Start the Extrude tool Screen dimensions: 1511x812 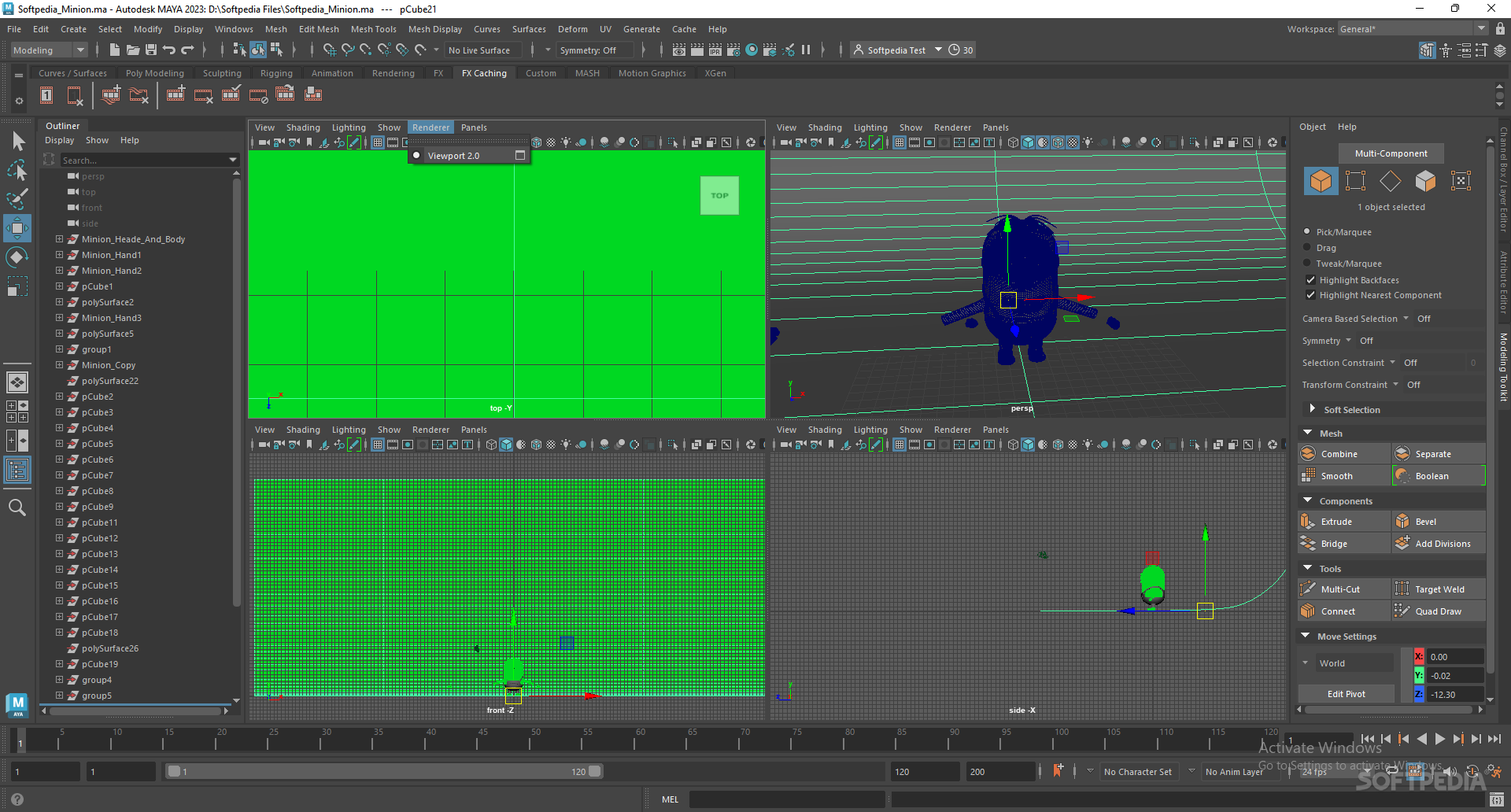coord(1344,522)
